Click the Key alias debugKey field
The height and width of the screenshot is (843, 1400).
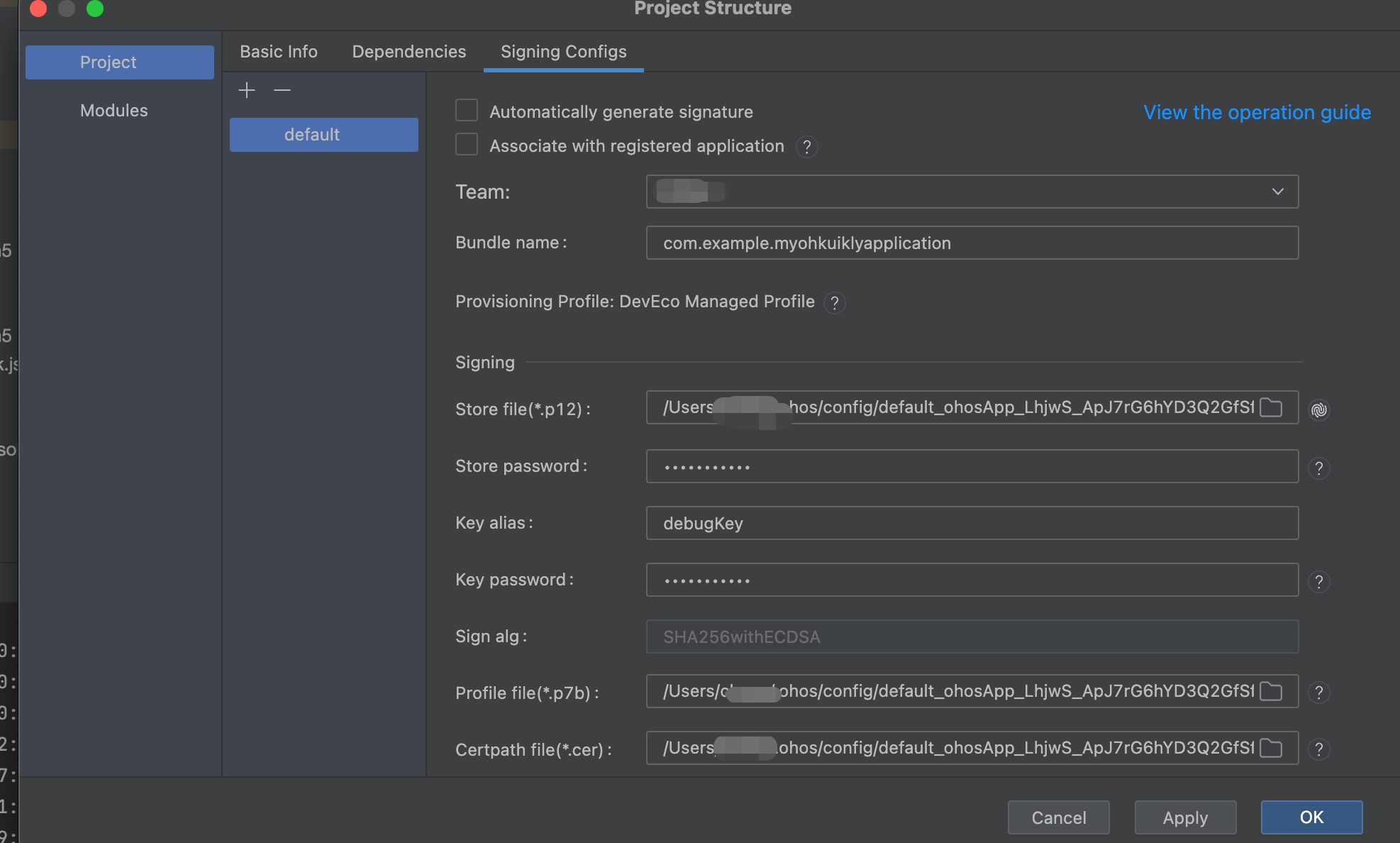click(x=972, y=524)
